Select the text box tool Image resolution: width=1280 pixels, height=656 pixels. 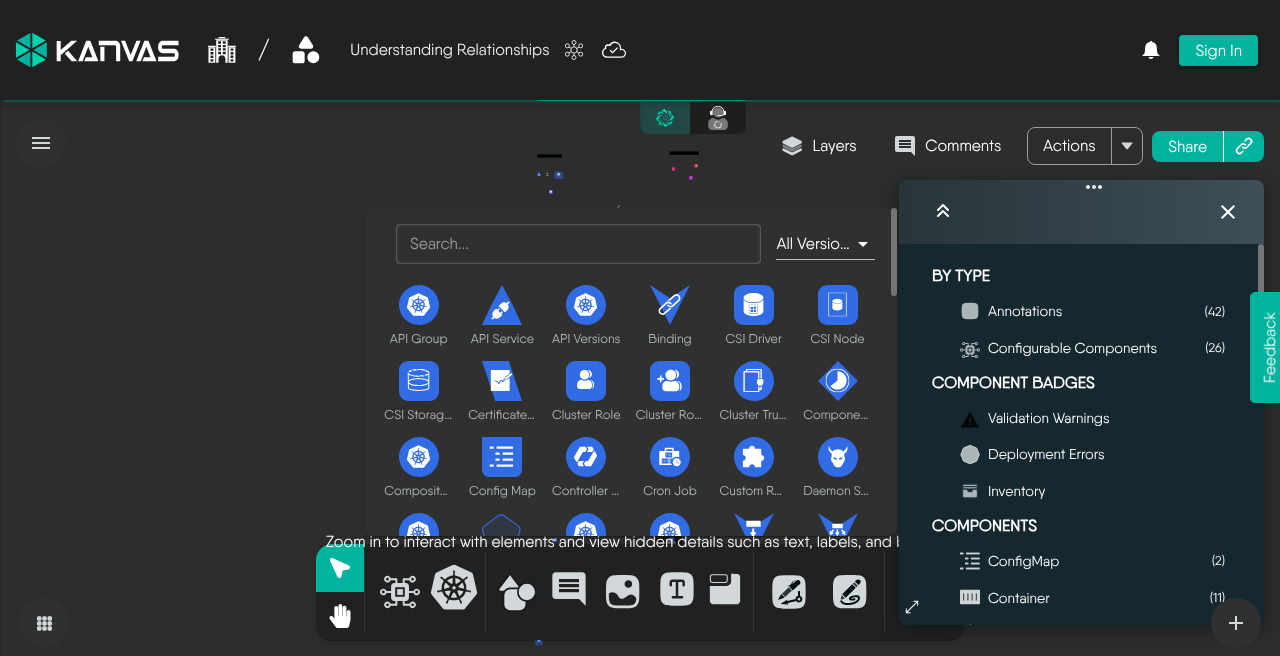pyautogui.click(x=677, y=590)
